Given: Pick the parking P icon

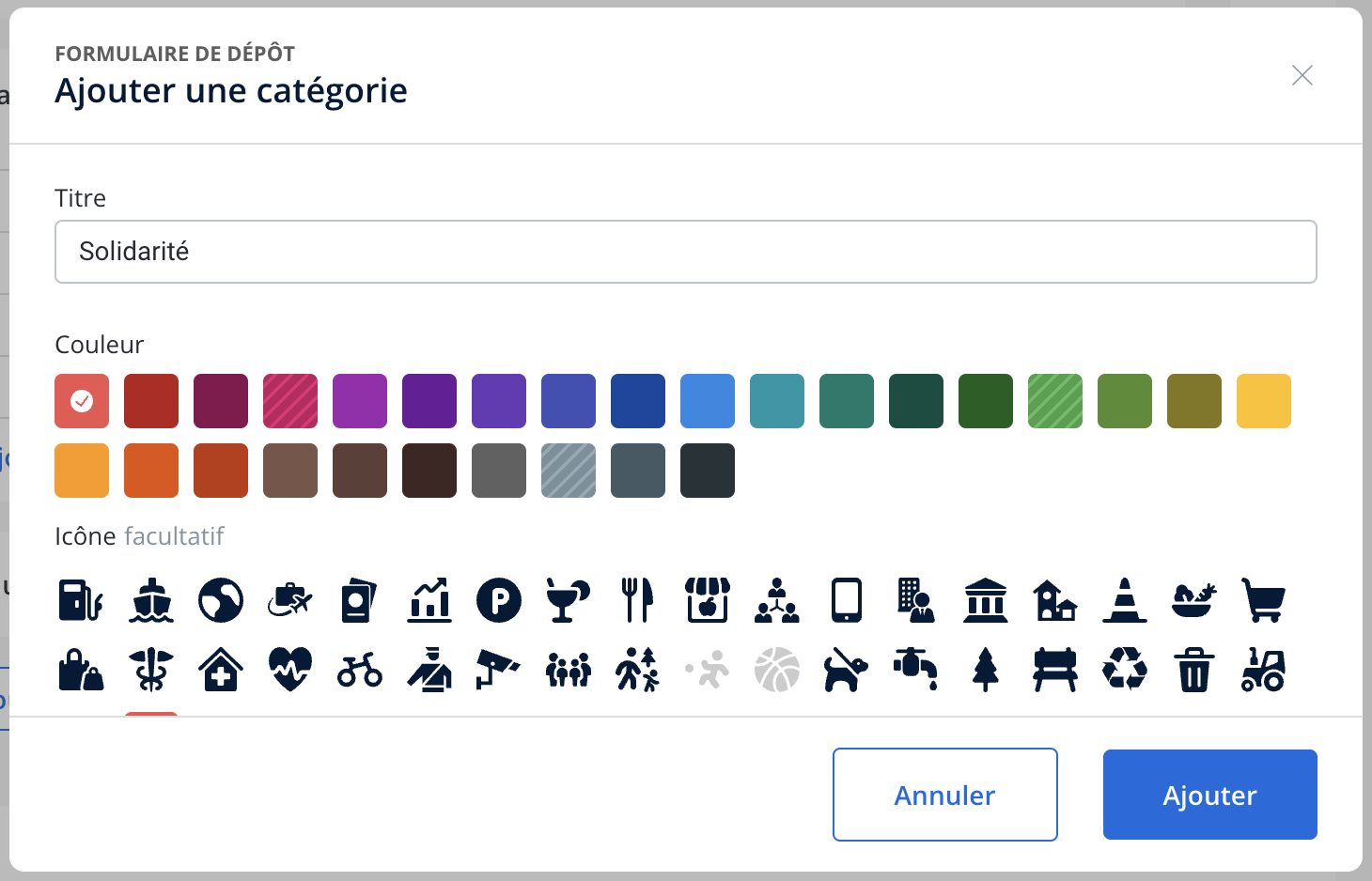Looking at the screenshot, I should click(x=499, y=600).
